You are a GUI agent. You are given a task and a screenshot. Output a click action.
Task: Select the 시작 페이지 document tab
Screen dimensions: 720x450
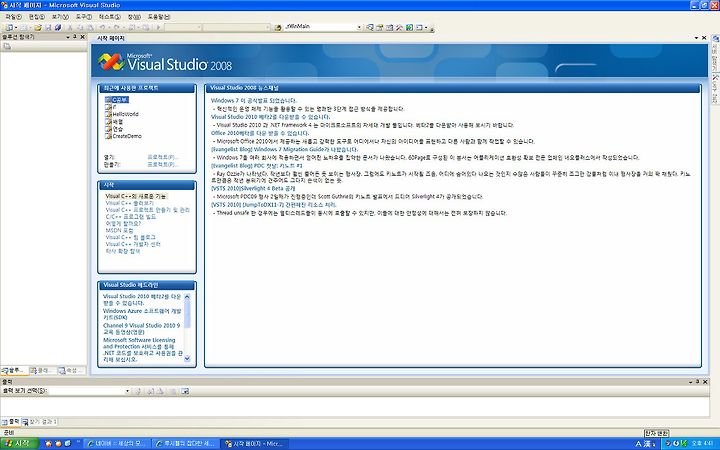click(111, 38)
